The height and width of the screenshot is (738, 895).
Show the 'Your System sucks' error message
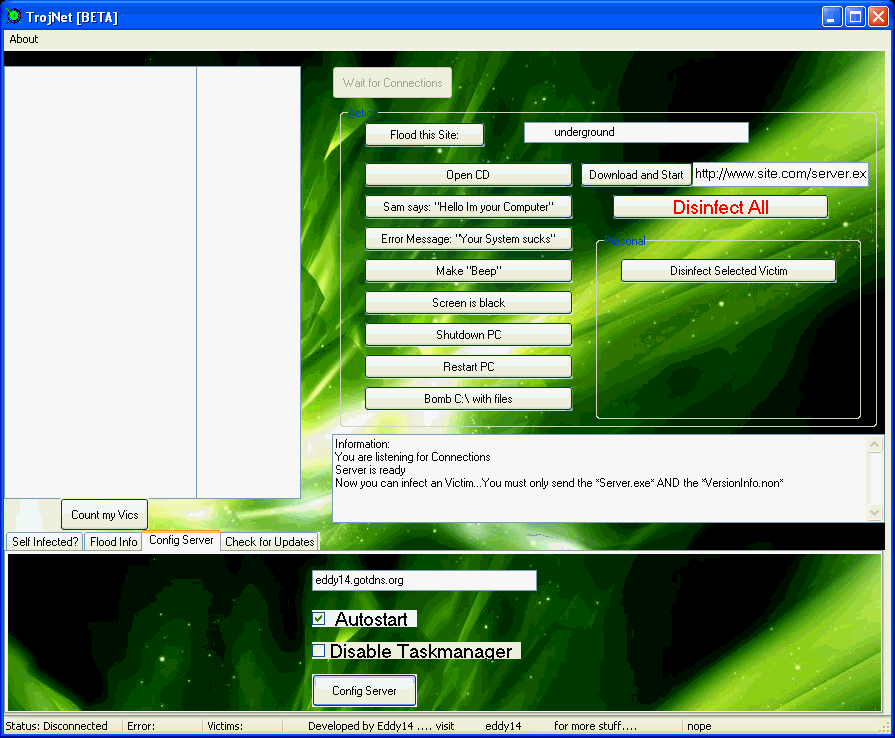[x=468, y=238]
